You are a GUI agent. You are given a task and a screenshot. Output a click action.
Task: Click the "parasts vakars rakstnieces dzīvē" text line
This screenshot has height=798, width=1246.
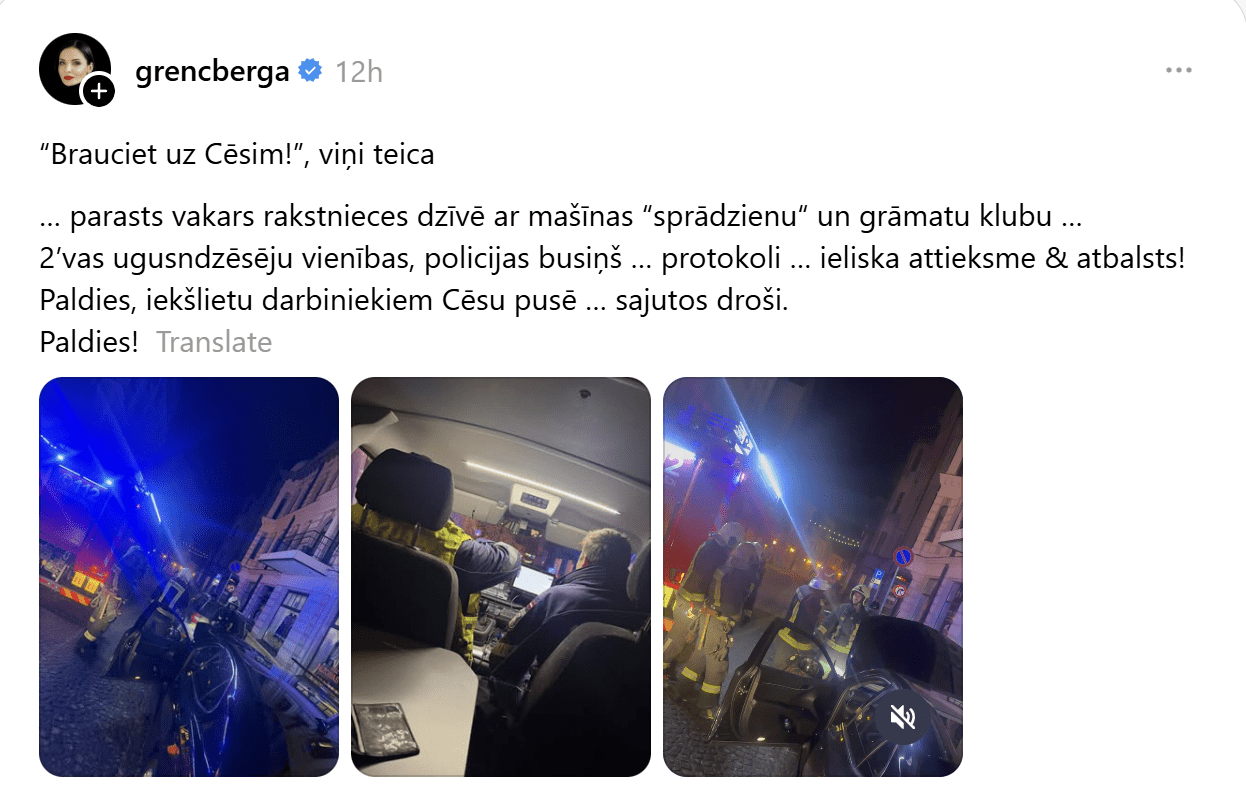(561, 215)
